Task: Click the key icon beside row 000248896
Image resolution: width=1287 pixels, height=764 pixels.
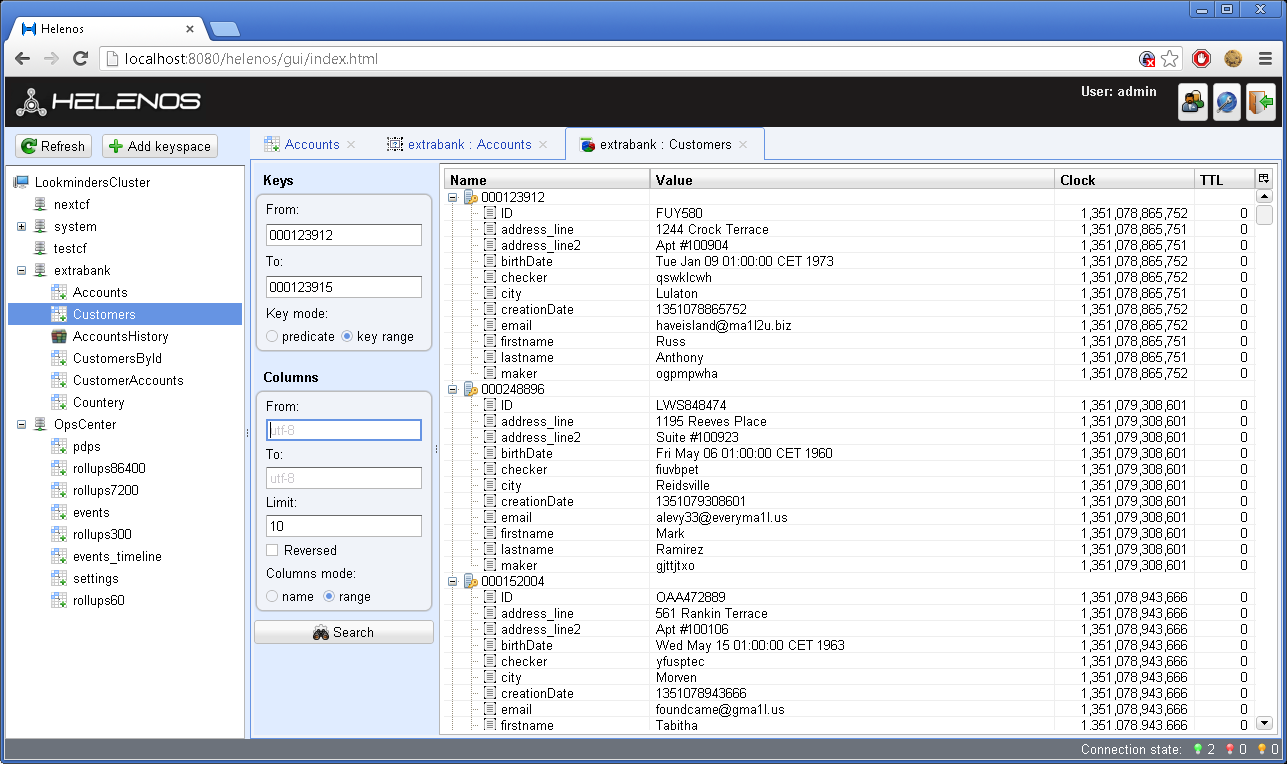Action: (x=469, y=389)
